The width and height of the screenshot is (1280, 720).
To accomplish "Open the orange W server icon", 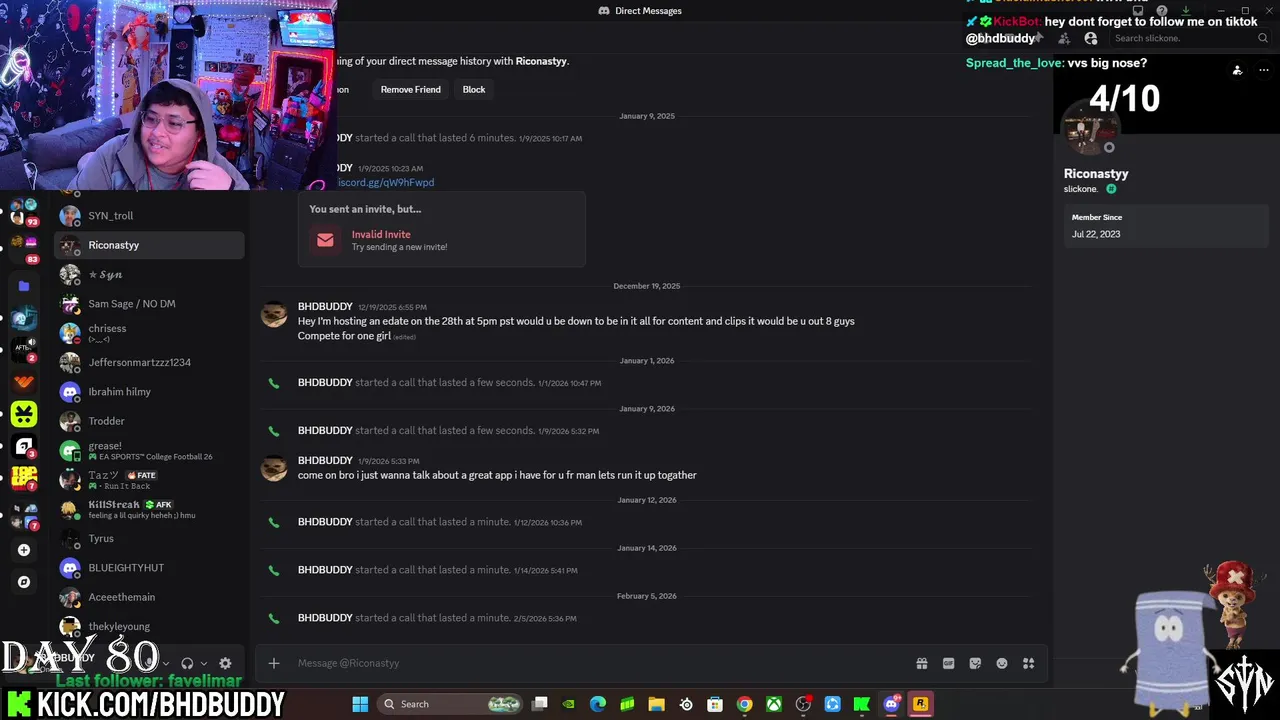I will point(24,381).
